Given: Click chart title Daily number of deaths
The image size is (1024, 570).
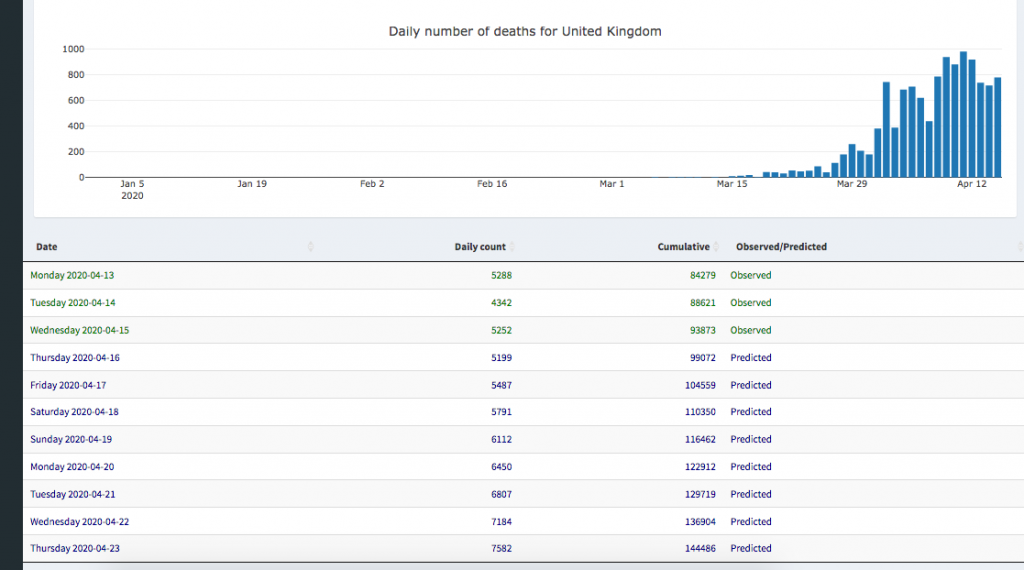Looking at the screenshot, I should click(x=525, y=32).
